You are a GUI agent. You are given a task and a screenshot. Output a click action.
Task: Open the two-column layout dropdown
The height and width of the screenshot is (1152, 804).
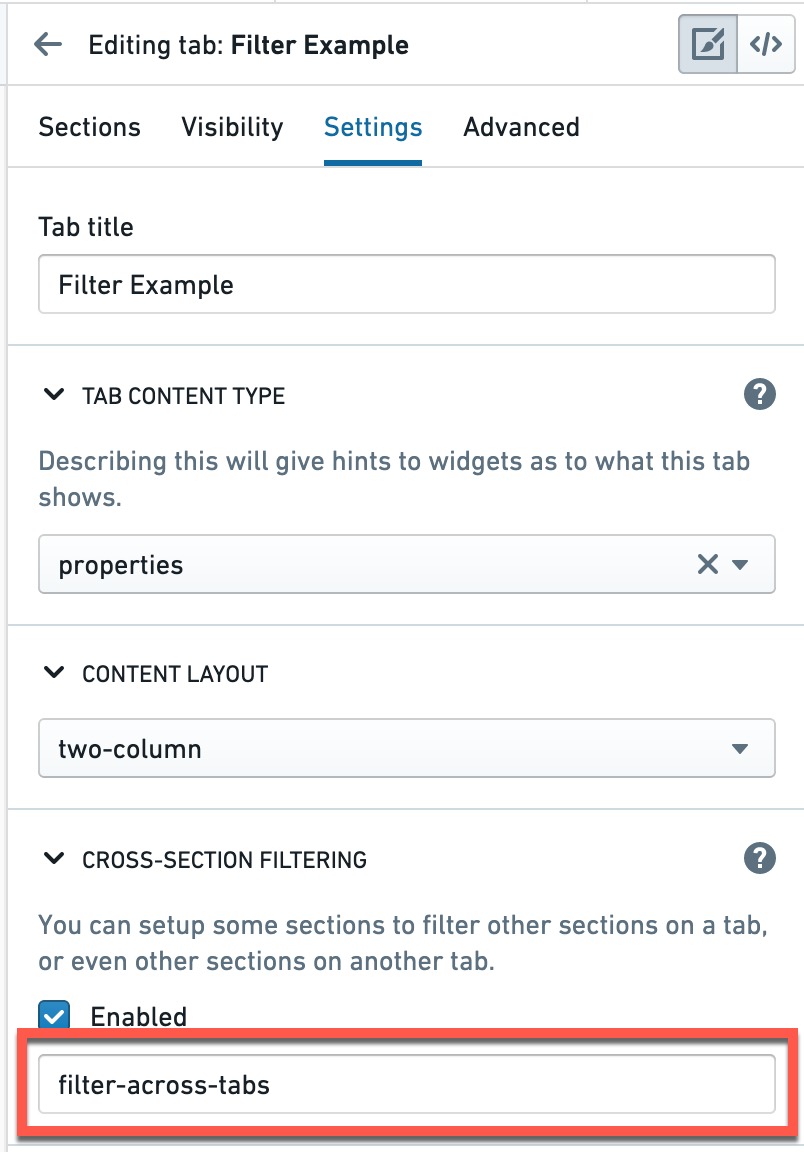406,748
